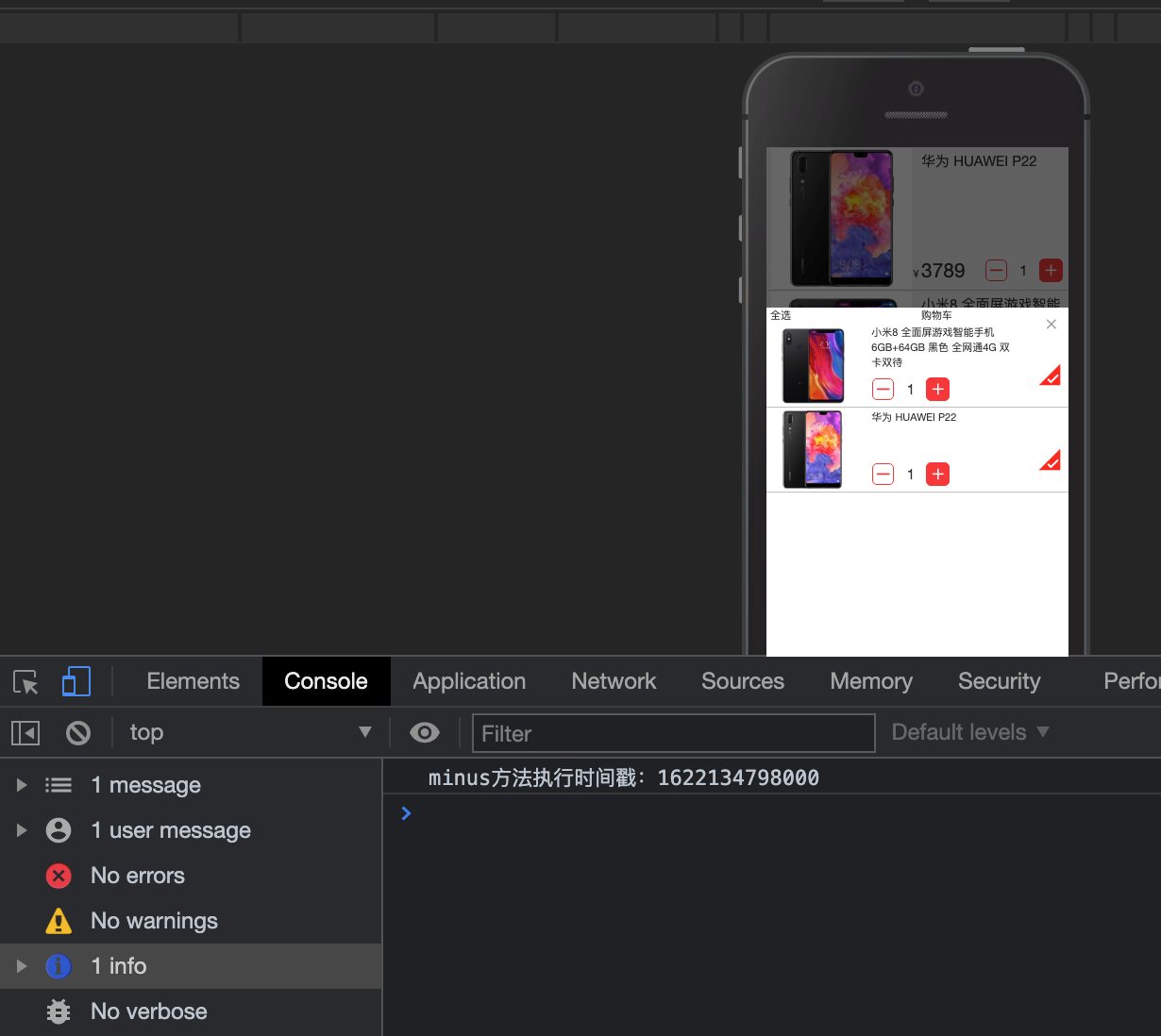Close the 购物车 cart drawer

coord(1051,324)
